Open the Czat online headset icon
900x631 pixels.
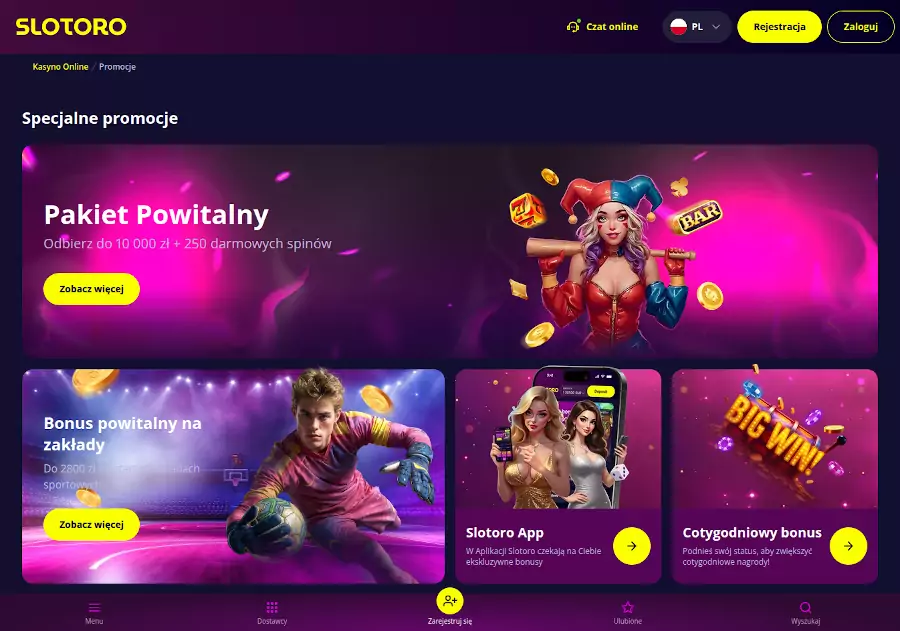coord(573,26)
